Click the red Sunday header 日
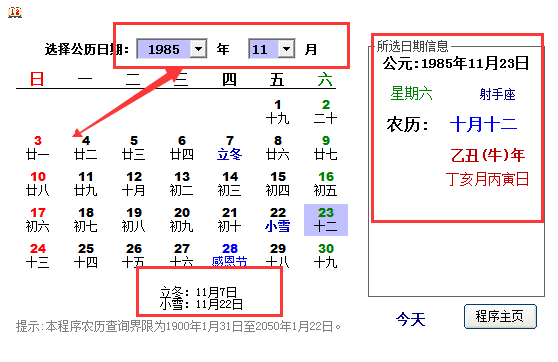The image size is (558, 362). click(x=37, y=79)
